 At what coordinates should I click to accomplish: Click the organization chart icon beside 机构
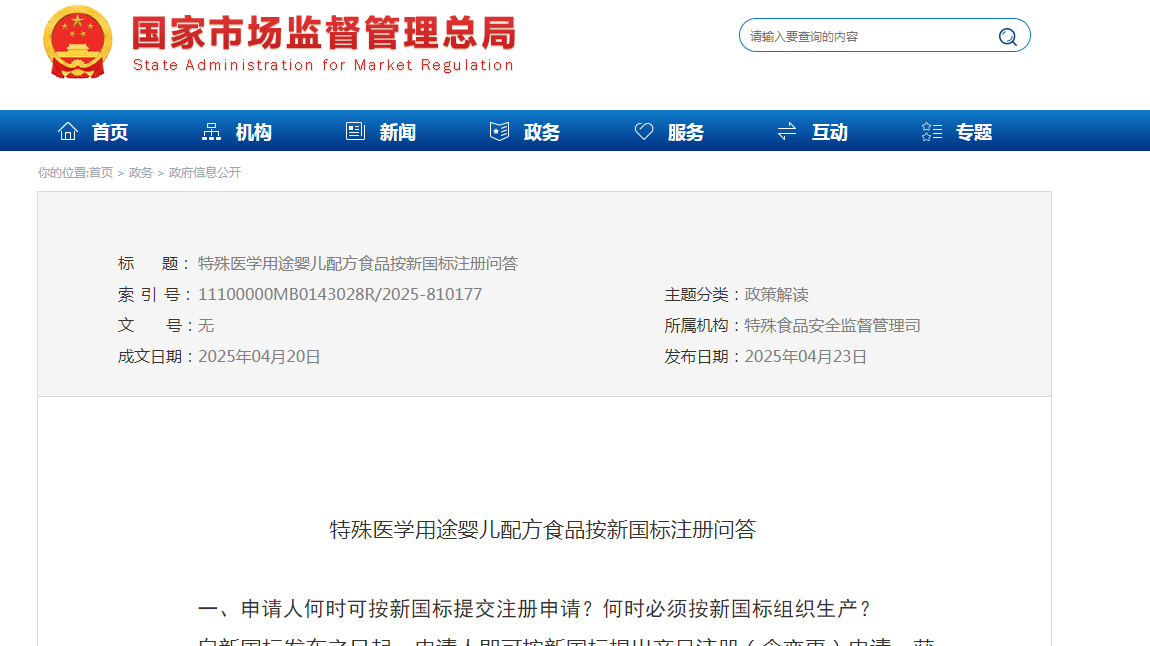pyautogui.click(x=212, y=131)
